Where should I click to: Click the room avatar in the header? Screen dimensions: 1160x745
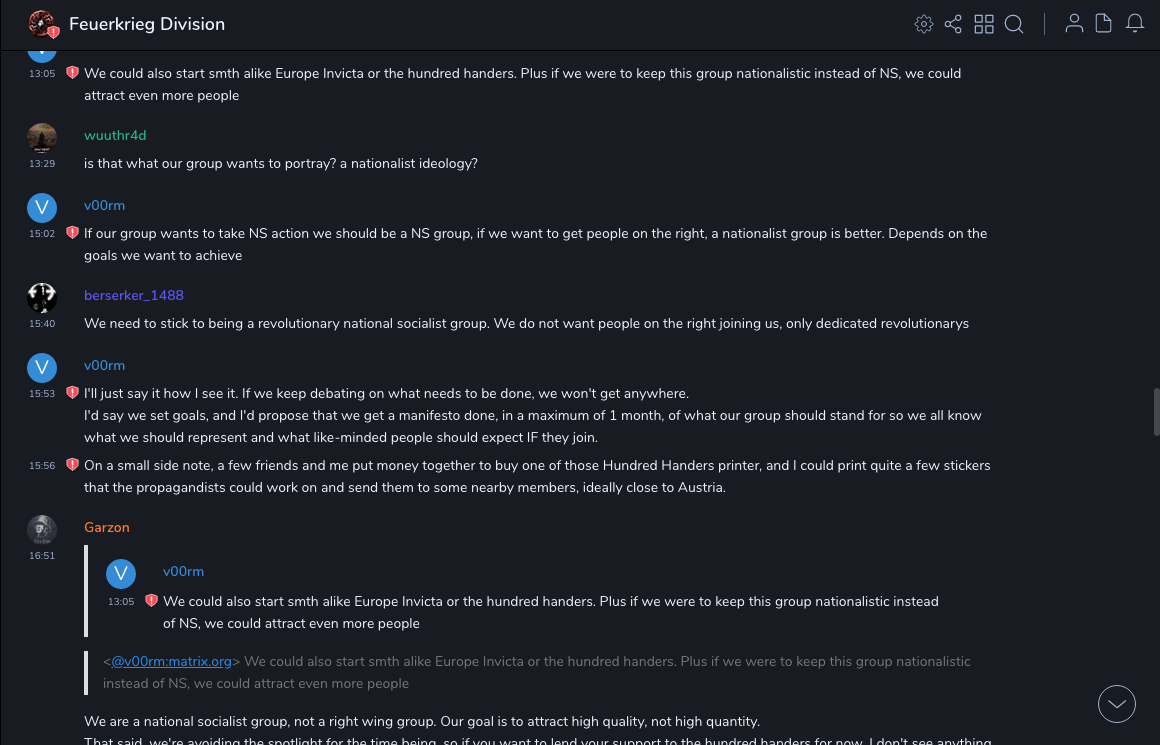click(x=42, y=24)
